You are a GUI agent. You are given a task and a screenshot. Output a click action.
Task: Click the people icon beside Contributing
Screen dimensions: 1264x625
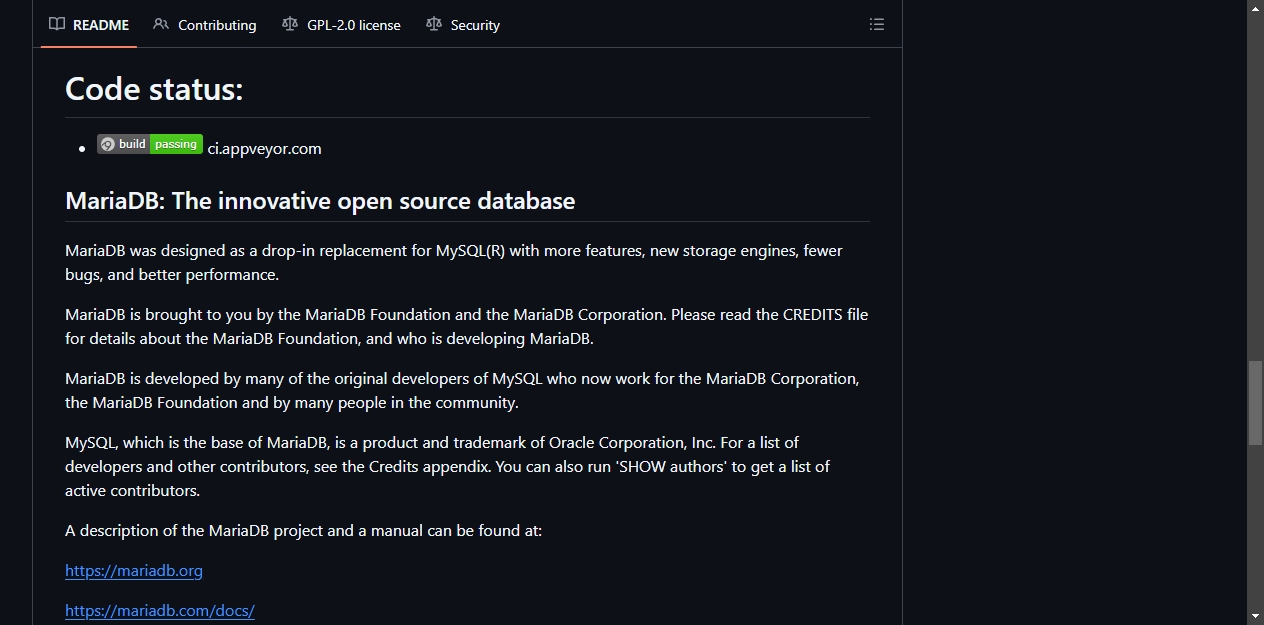point(161,25)
